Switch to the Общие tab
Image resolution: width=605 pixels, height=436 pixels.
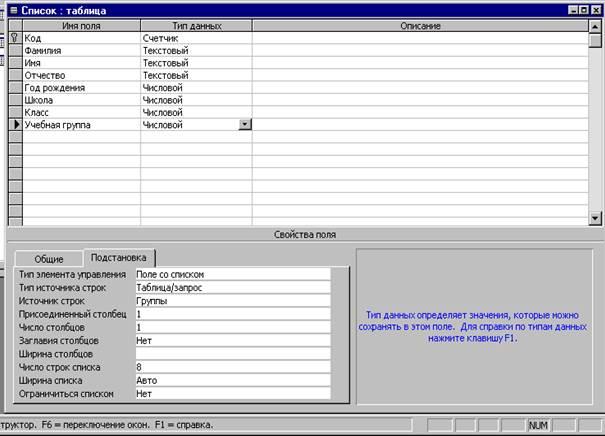point(49,259)
